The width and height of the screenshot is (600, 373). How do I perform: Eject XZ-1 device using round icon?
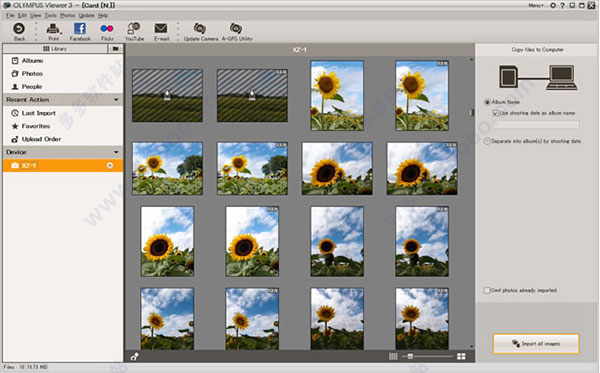[x=110, y=165]
